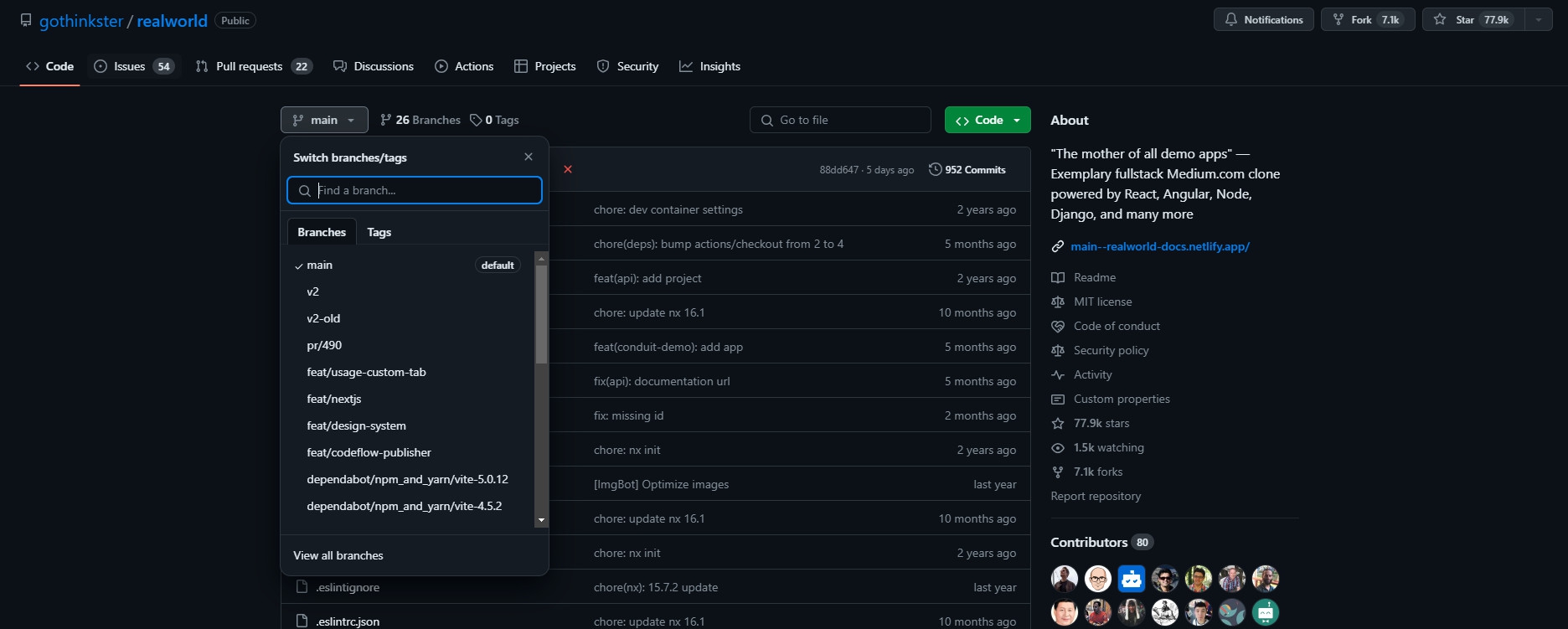Viewport: 1568px width, 629px height.
Task: Click the scales icon beside MIT license
Action: pyautogui.click(x=1058, y=302)
